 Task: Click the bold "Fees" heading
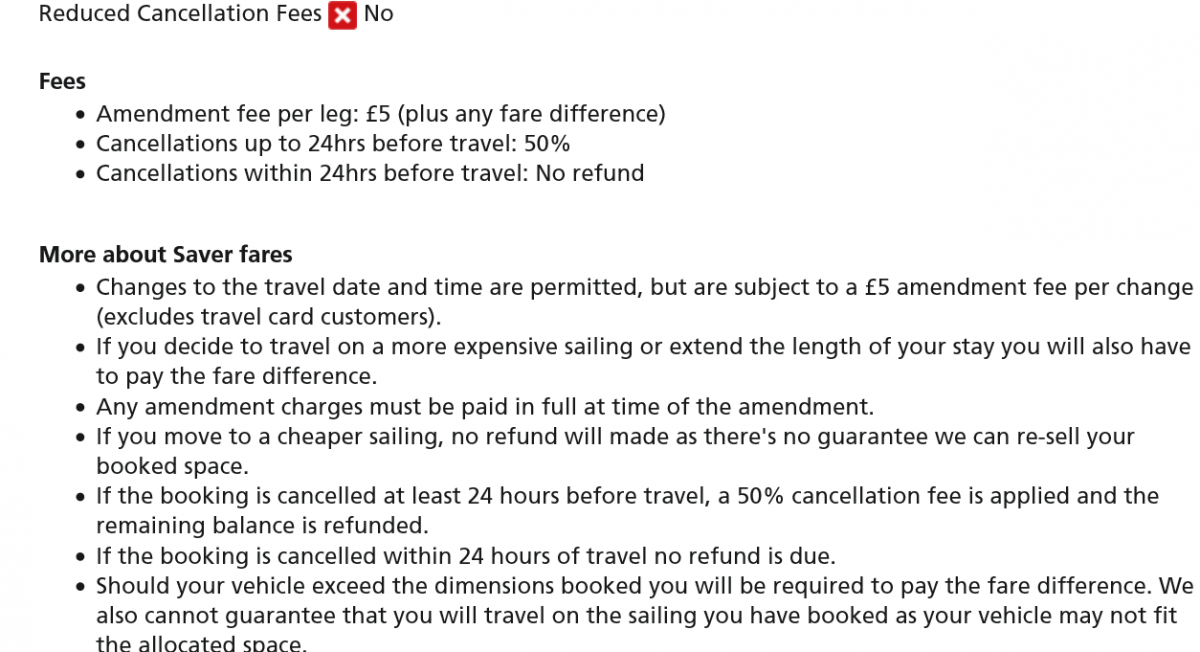[62, 81]
